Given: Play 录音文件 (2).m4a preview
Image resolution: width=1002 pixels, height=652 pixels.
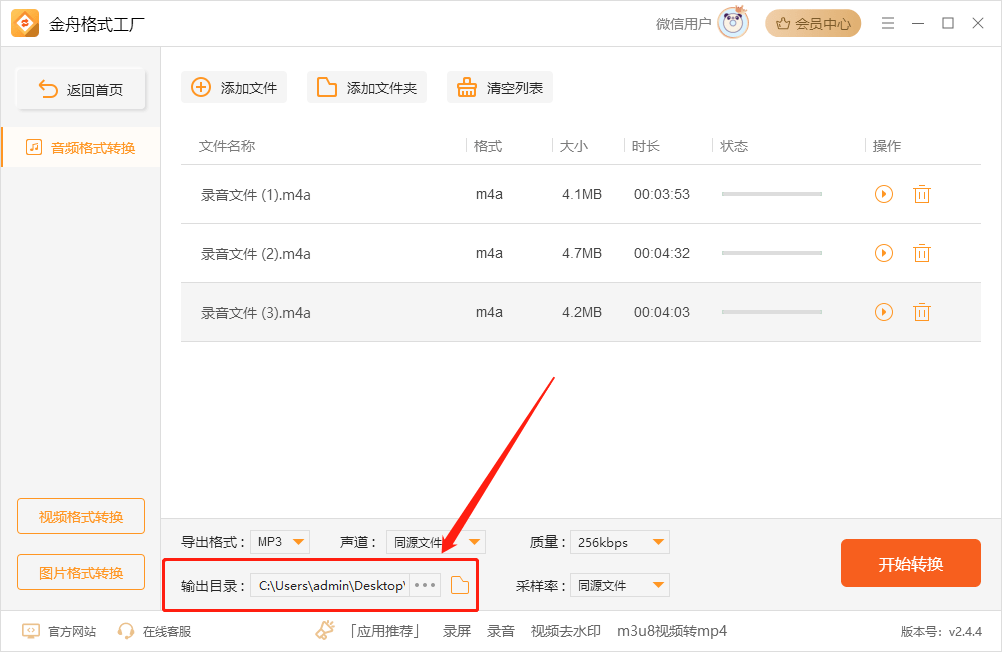Looking at the screenshot, I should [x=884, y=253].
